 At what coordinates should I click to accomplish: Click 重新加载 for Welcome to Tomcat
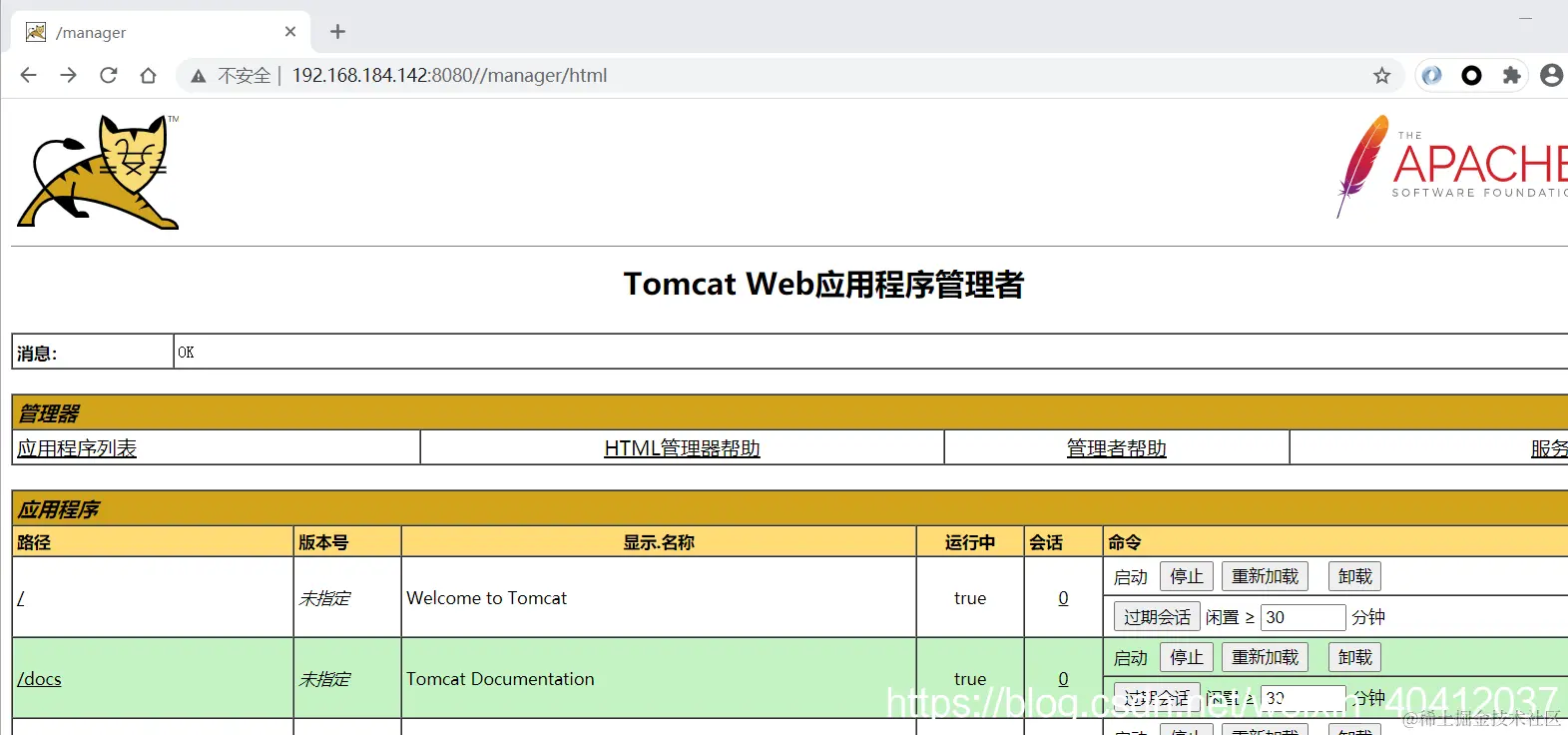pos(1265,576)
